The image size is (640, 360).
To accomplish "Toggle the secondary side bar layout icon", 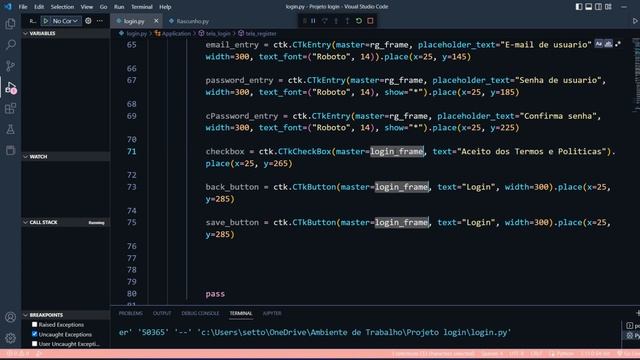I will (598, 7).
